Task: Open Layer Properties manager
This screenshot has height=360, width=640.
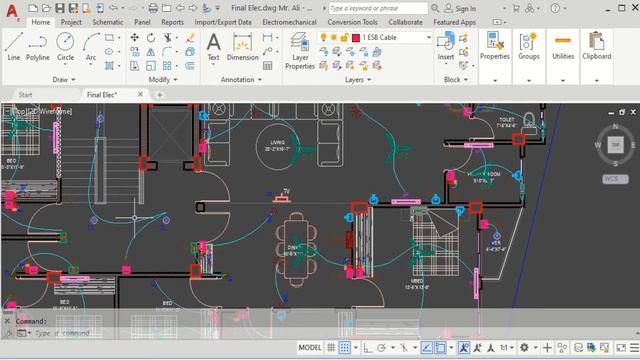Action: click(x=300, y=51)
